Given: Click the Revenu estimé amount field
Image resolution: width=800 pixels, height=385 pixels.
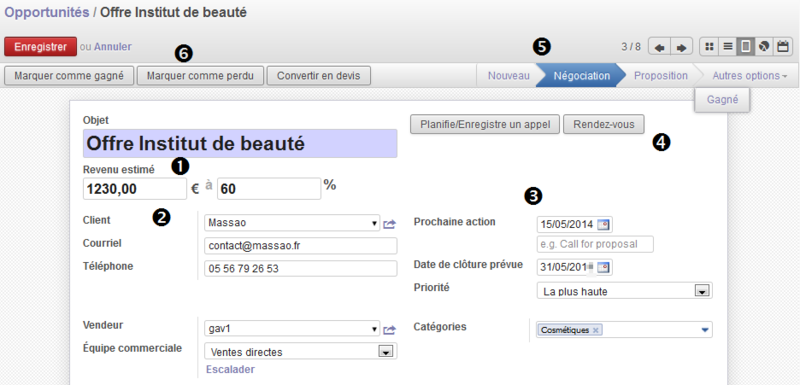Looking at the screenshot, I should (135, 189).
